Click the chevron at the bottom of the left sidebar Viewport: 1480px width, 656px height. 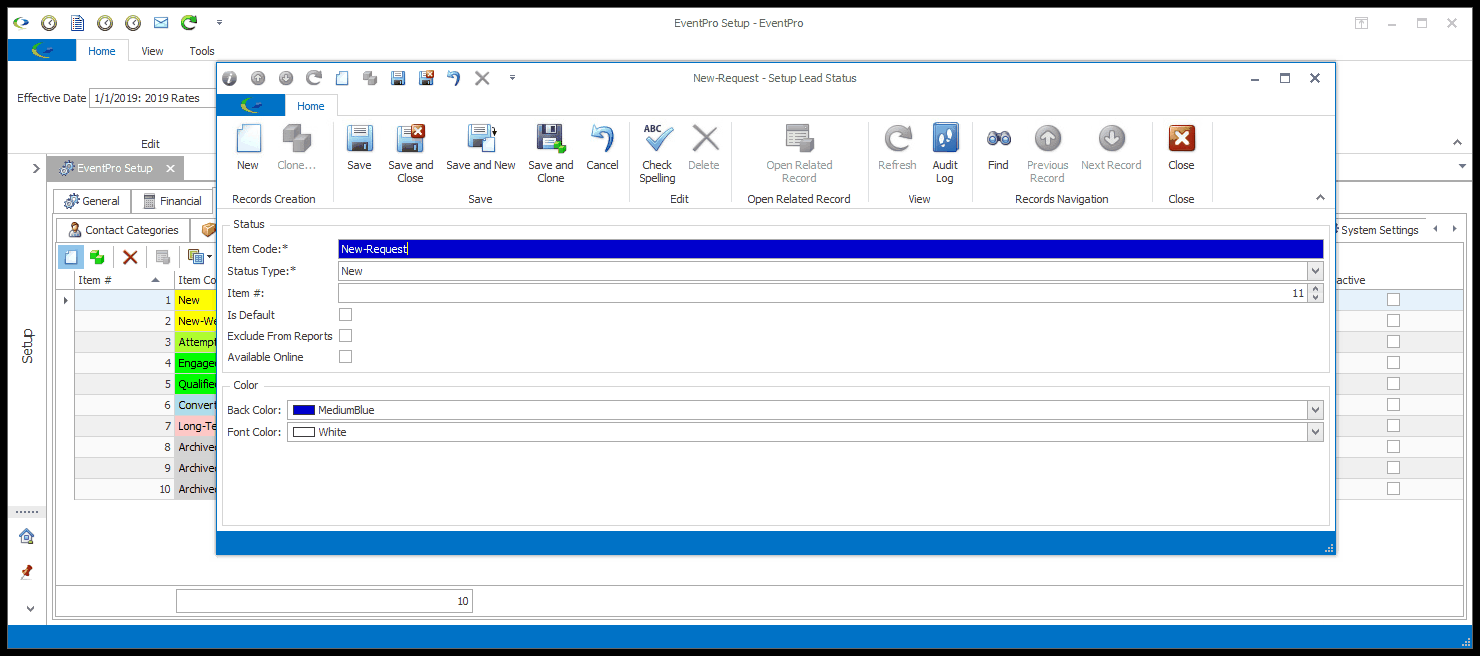coord(29,608)
